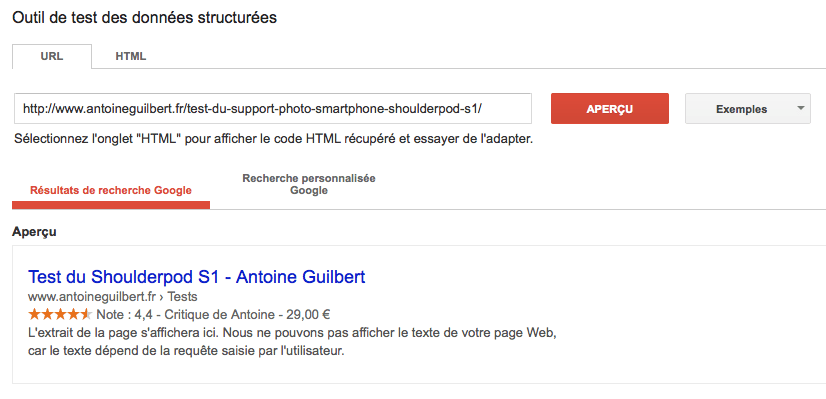The image size is (826, 399).
Task: Select the URL tab
Action: click(52, 56)
